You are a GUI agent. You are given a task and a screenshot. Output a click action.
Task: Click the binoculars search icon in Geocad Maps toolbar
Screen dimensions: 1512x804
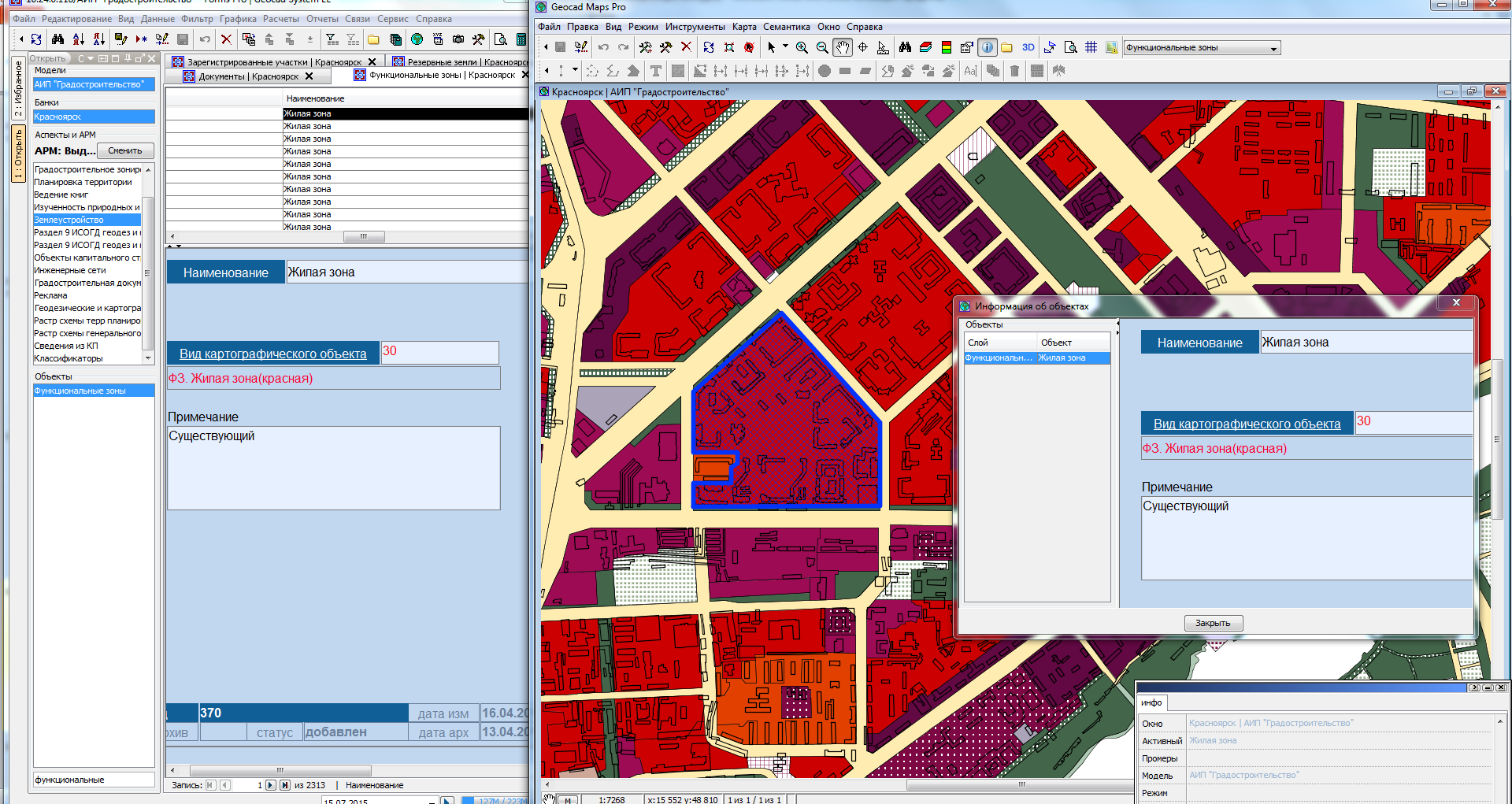tap(905, 47)
